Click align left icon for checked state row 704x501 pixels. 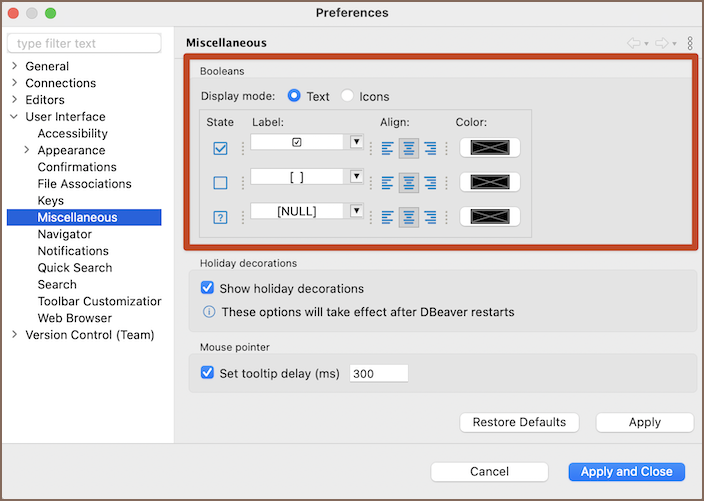click(388, 148)
